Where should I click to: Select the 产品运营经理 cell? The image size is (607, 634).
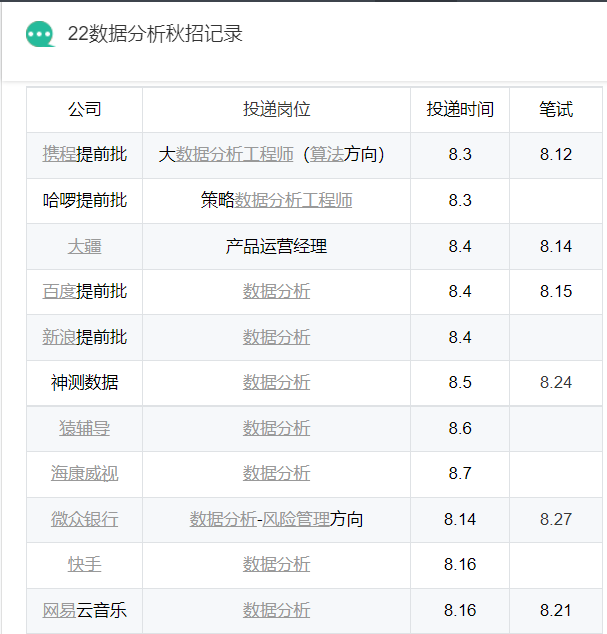[277, 246]
